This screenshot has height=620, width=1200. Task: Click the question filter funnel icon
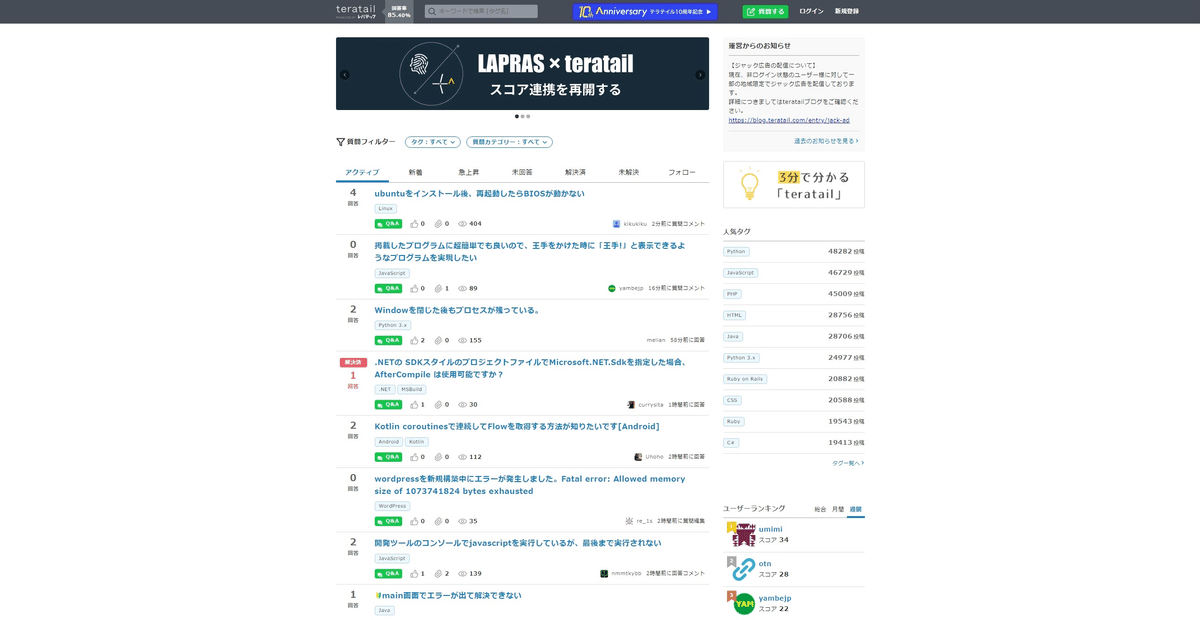341,142
